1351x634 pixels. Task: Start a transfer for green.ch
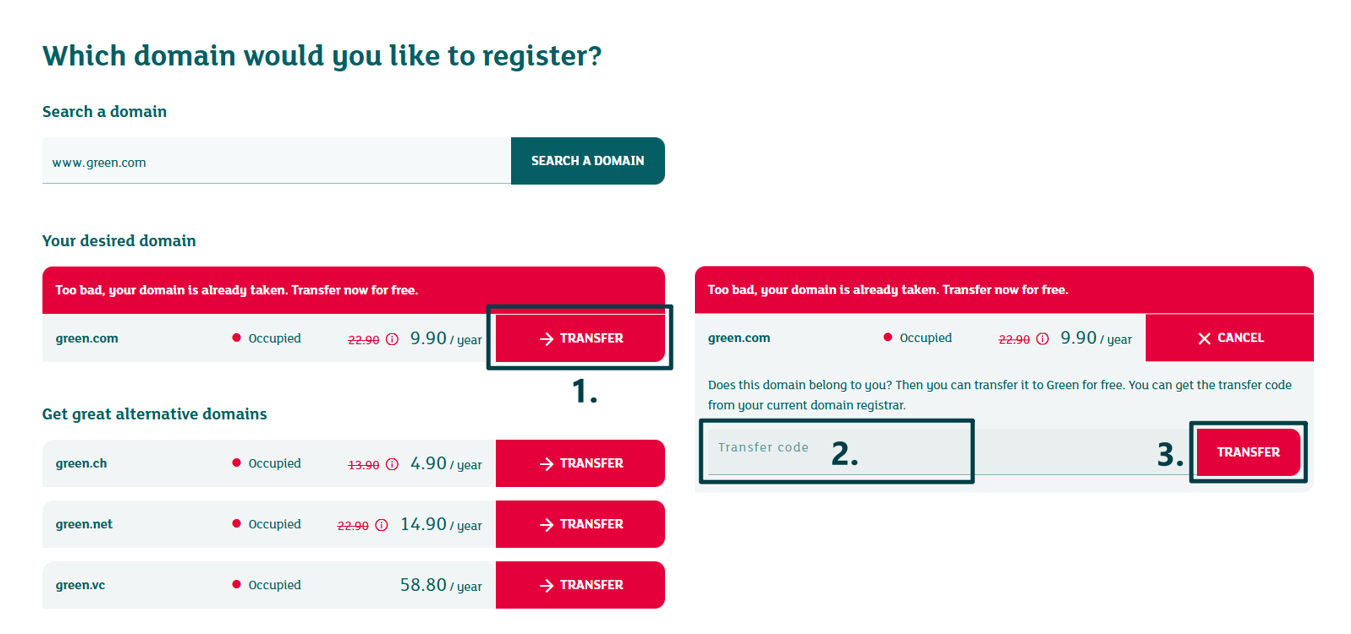[x=580, y=463]
